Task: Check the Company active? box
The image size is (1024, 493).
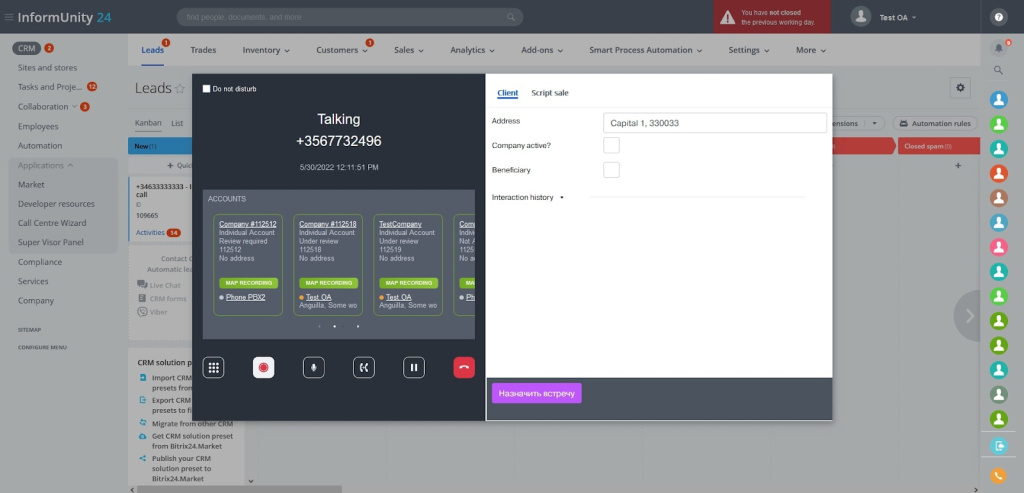Action: [x=611, y=145]
